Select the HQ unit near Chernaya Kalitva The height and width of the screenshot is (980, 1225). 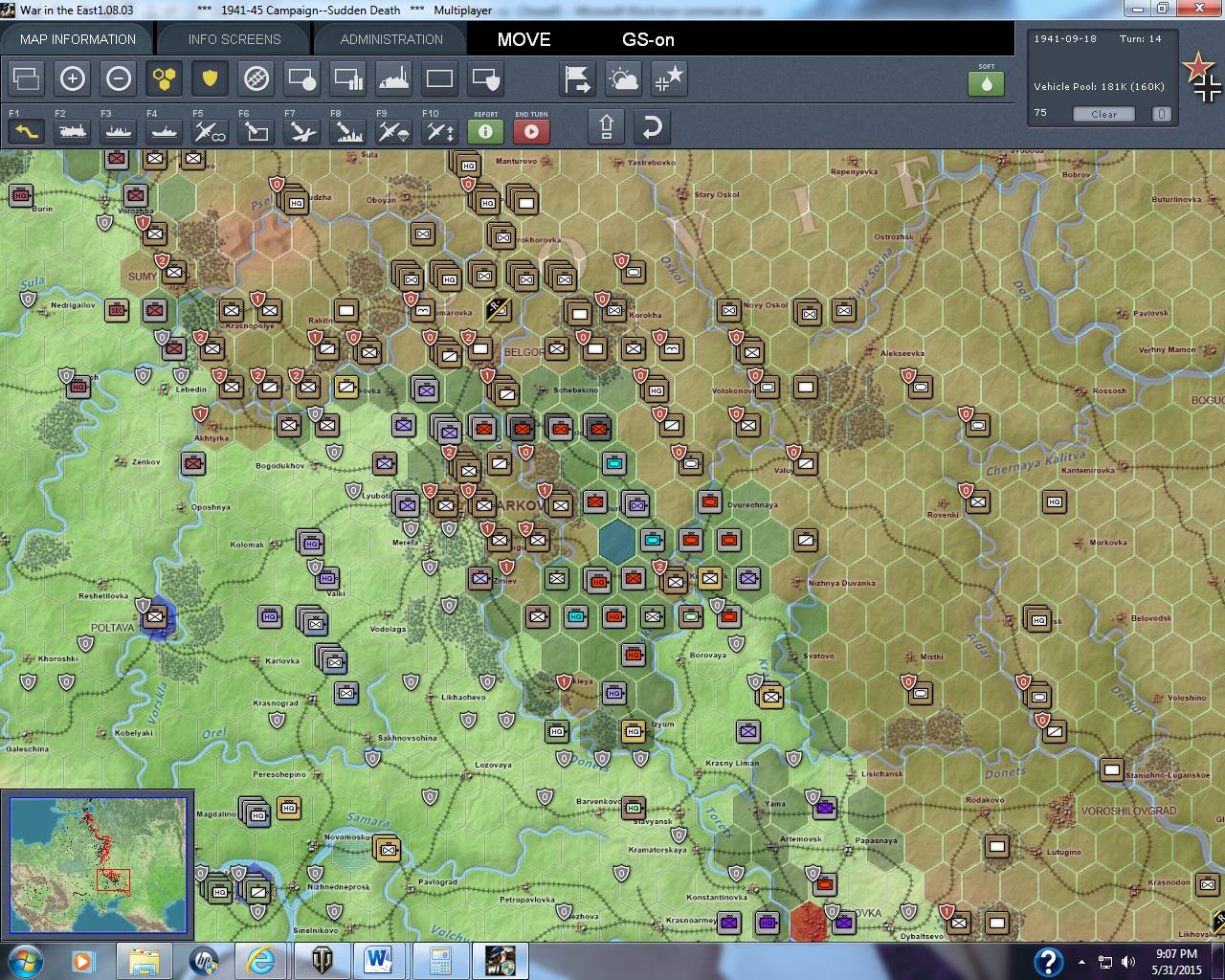click(x=1055, y=501)
